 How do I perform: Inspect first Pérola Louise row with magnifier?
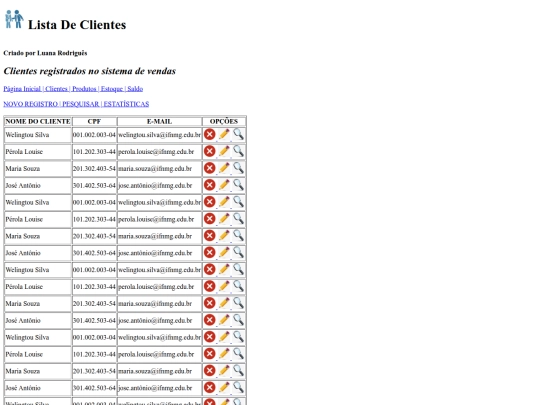click(x=238, y=151)
